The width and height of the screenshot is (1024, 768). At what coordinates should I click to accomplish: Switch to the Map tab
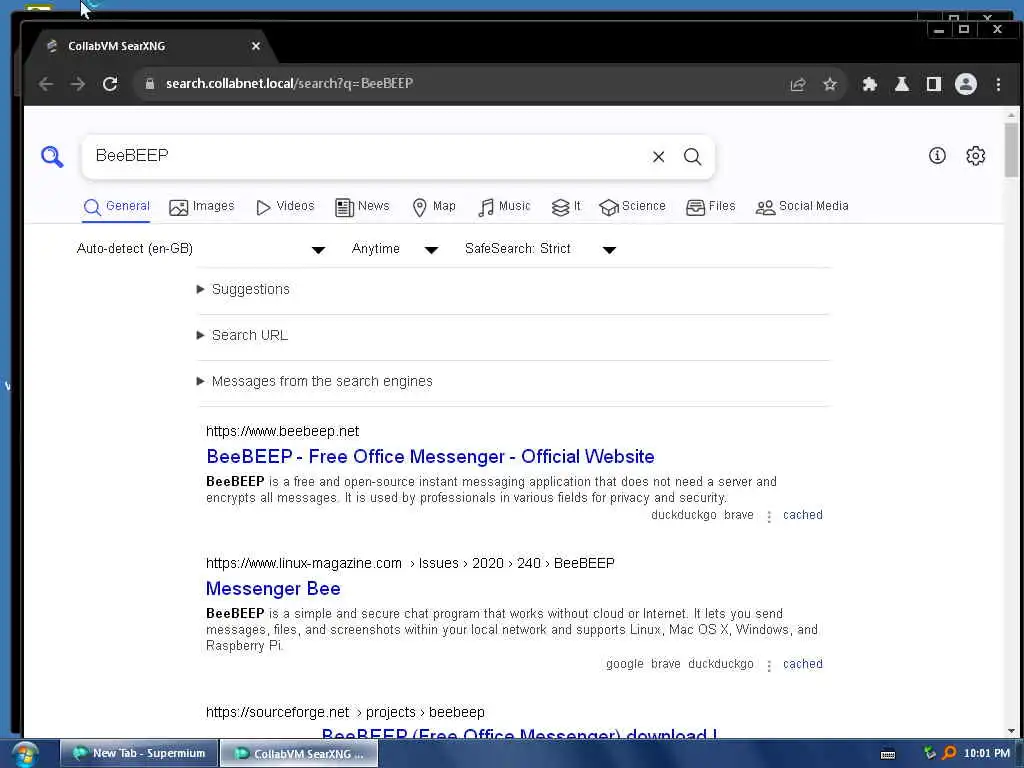click(434, 207)
